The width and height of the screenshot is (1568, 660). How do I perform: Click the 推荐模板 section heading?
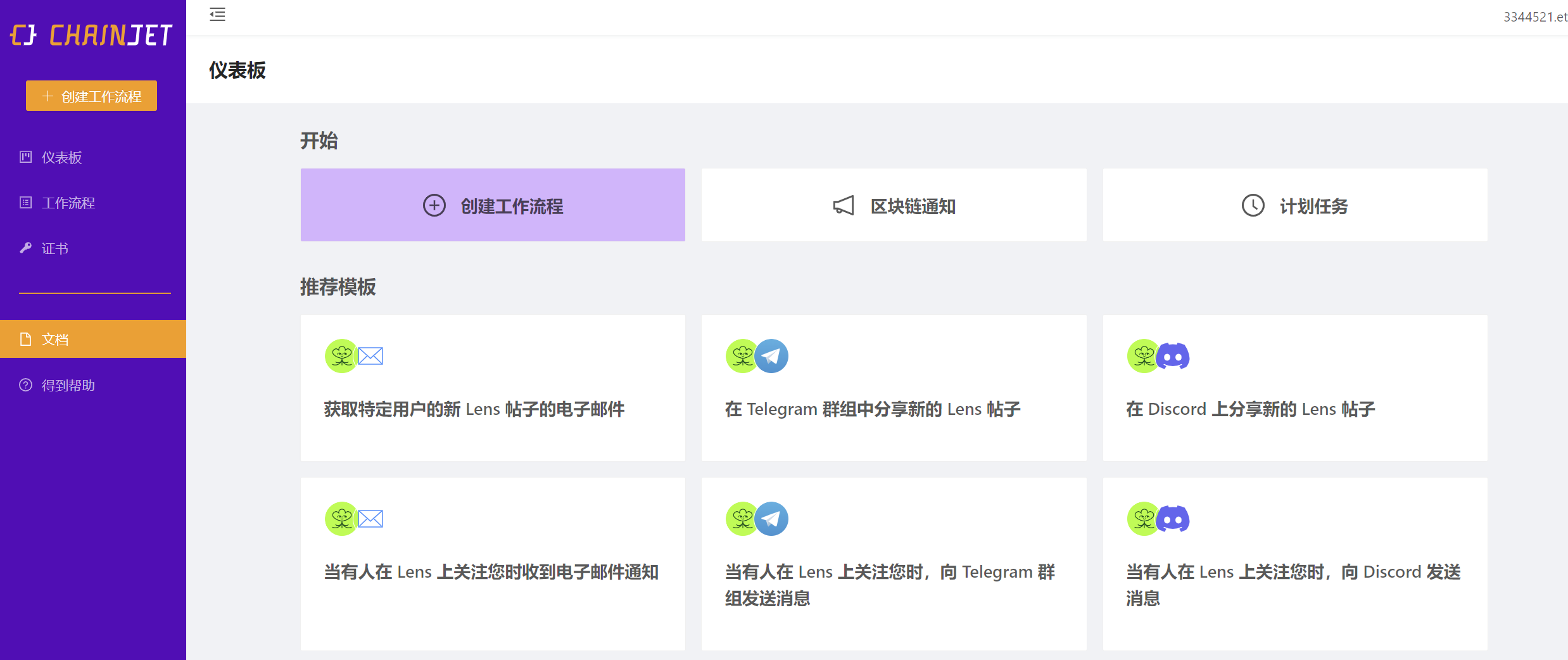338,287
